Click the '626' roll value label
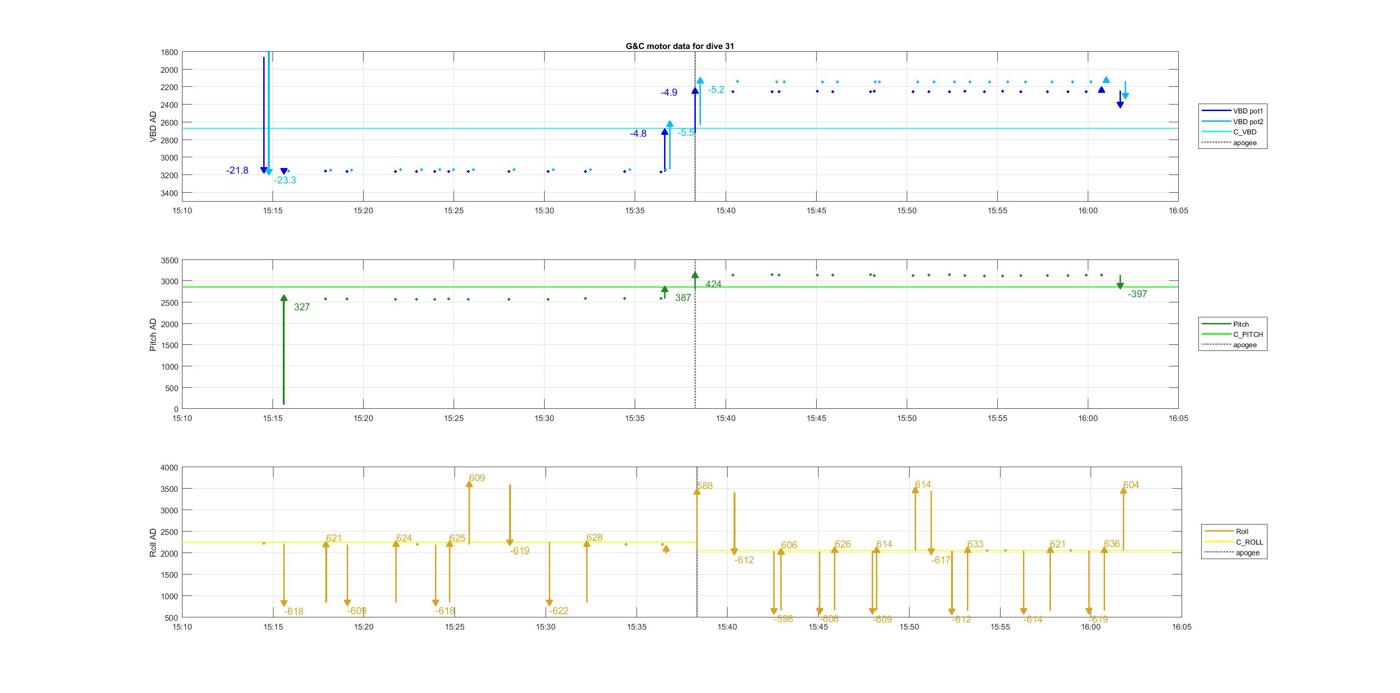Viewport: 1400px width, 693px height. tap(843, 544)
